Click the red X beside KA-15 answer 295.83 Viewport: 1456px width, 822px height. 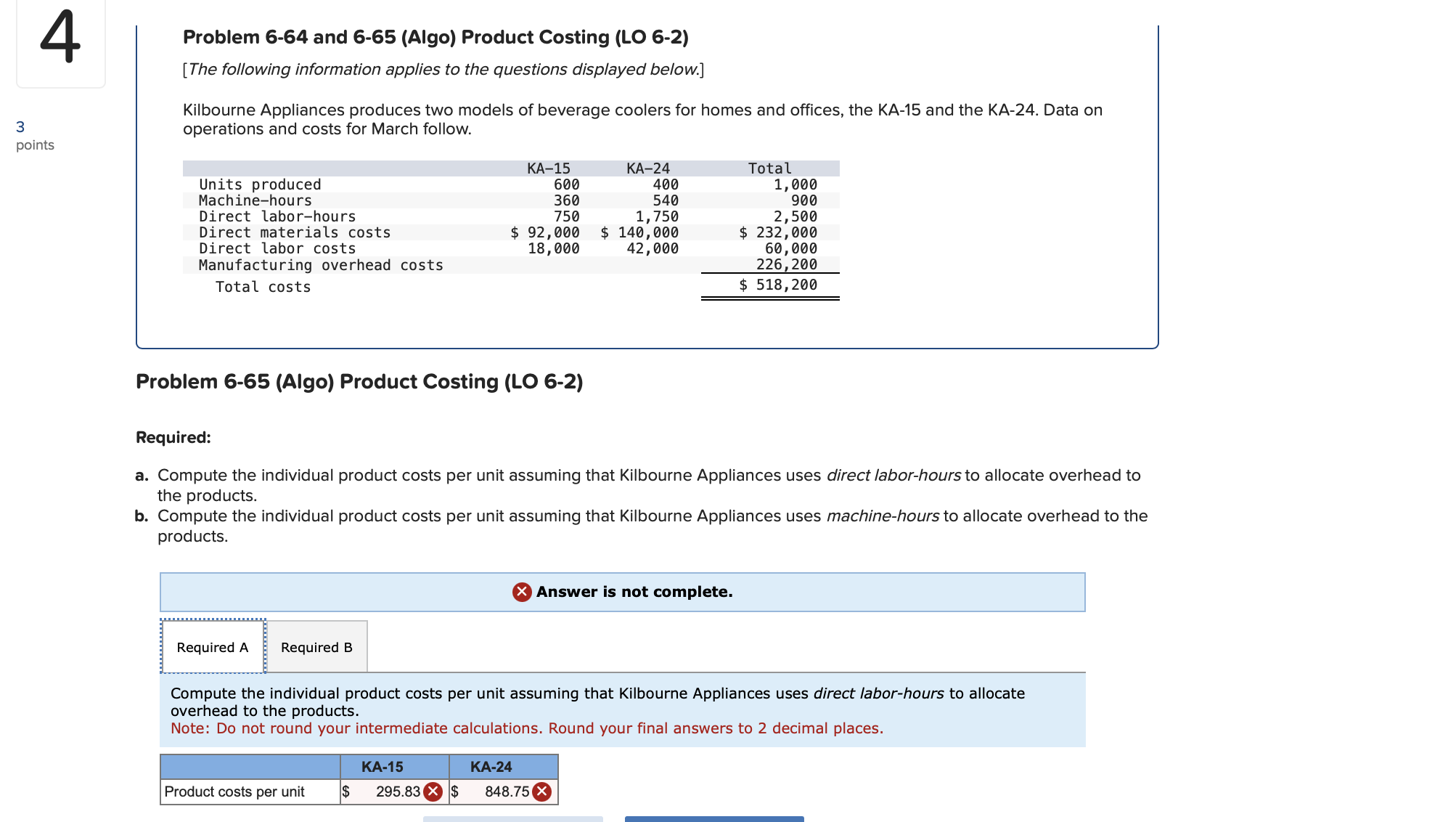pos(433,792)
